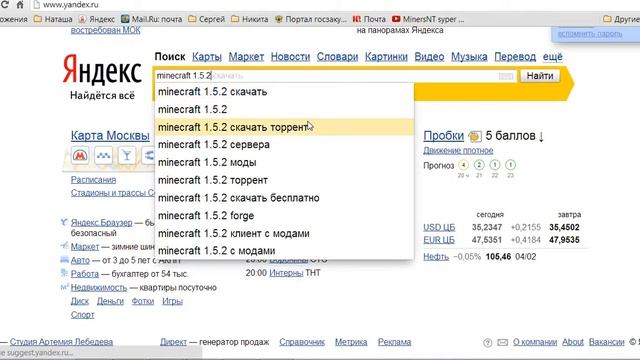Screen dimensions: 640x360
Task: Open the Игры link
Action: pyautogui.click(x=173, y=301)
